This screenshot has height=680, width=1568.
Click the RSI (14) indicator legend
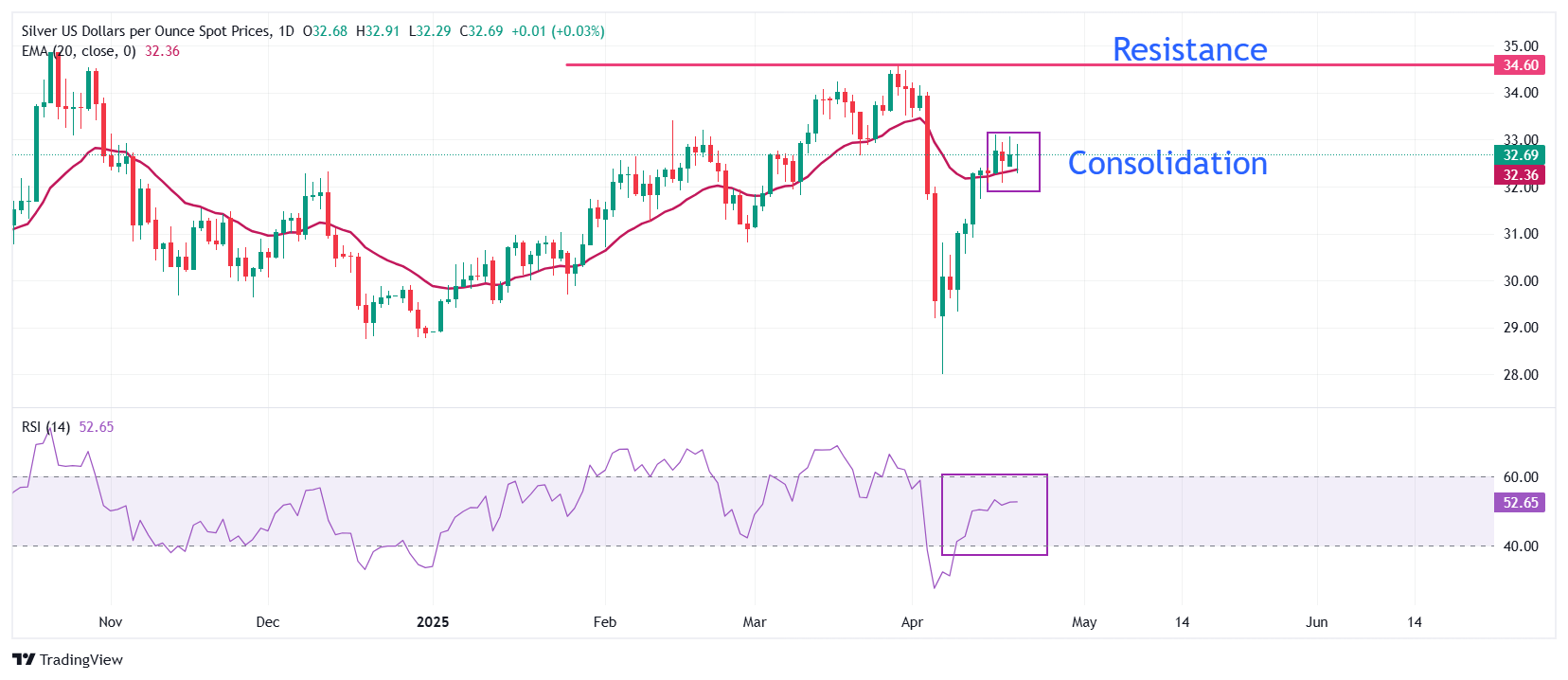[x=45, y=427]
